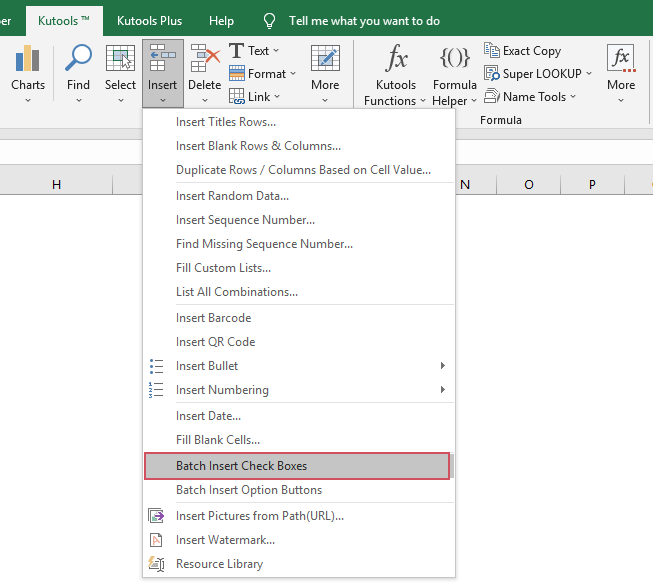Choose Insert Date option

click(299, 416)
